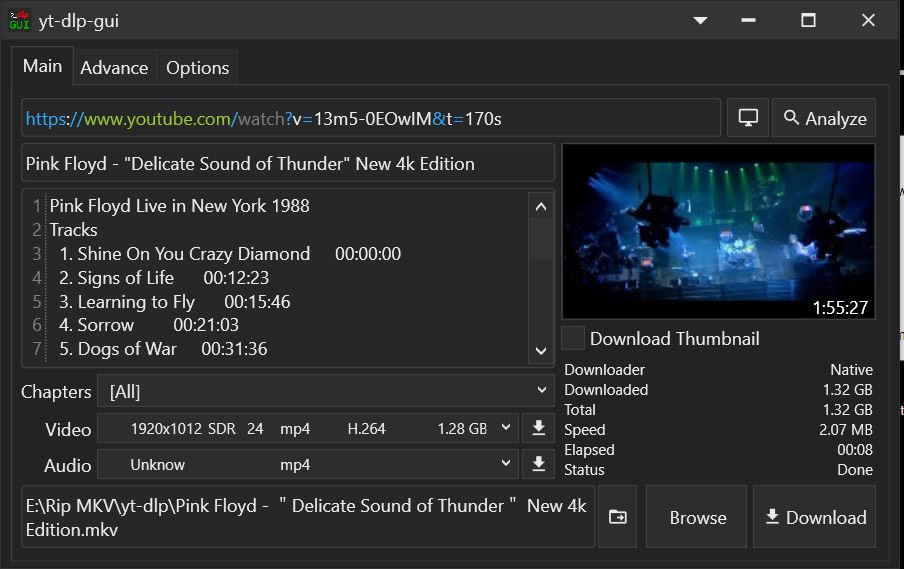
Task: Click into the YouTube URL input field
Action: (371, 118)
